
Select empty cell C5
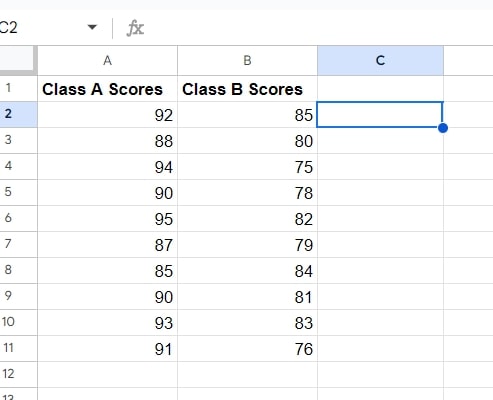[x=380, y=193]
